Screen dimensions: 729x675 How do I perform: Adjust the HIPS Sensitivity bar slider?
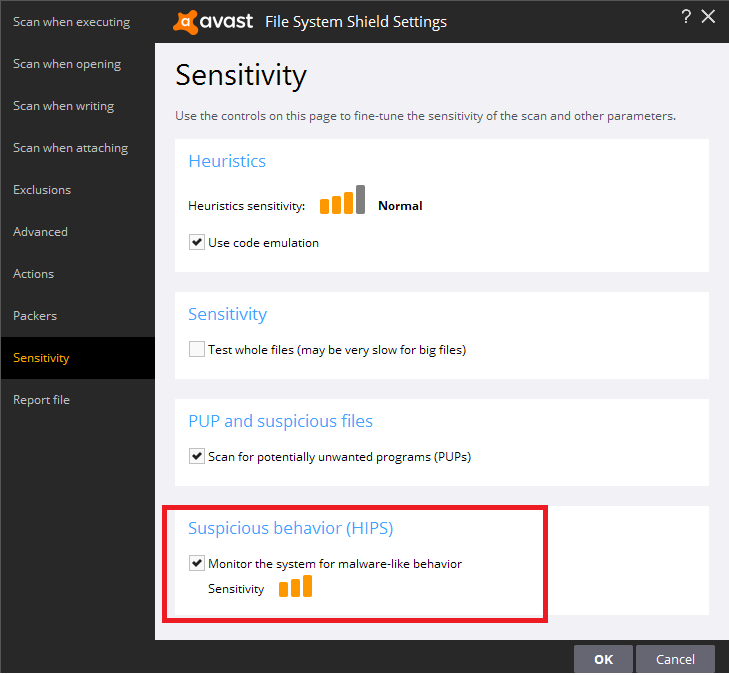[x=295, y=587]
